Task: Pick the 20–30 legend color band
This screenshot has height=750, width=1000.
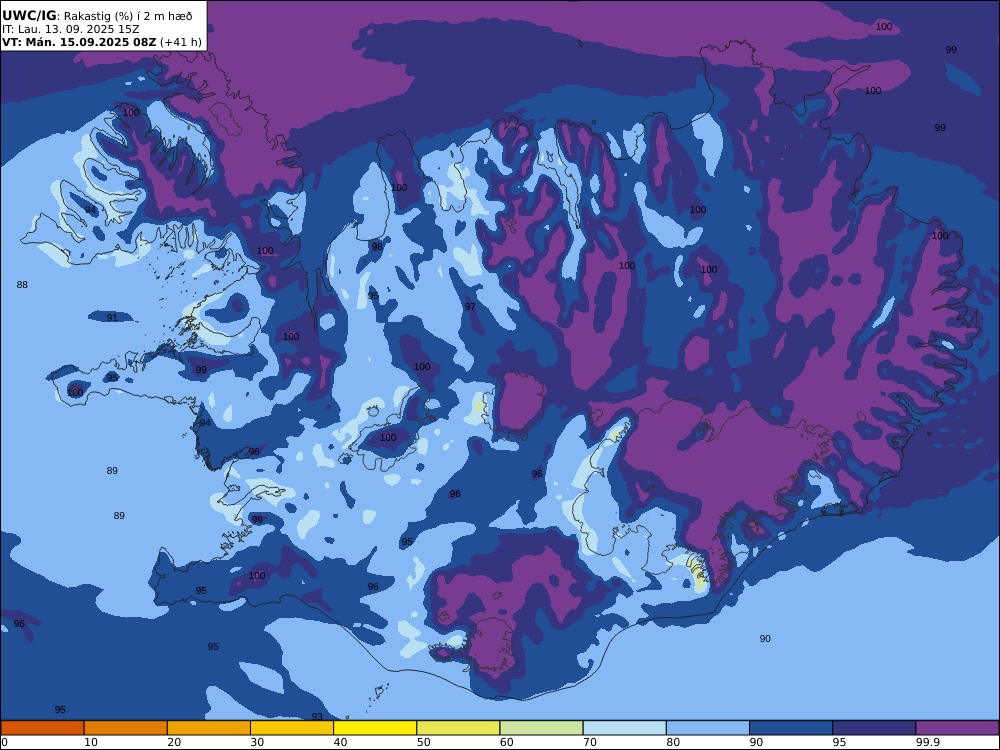Action: coord(209,728)
